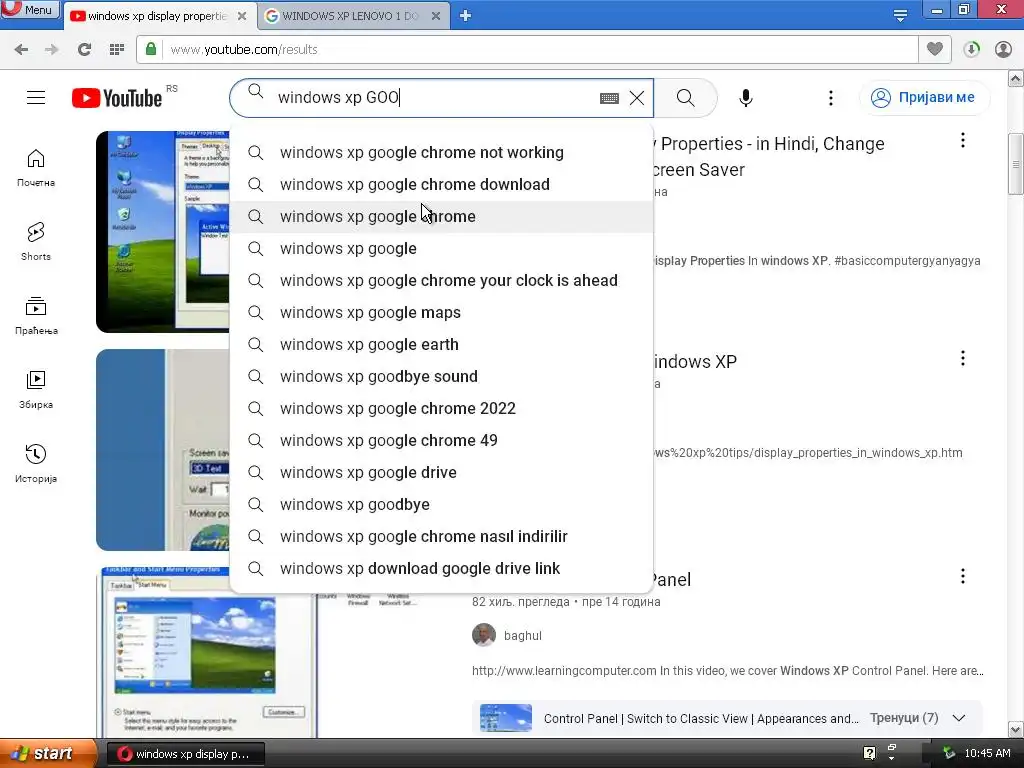This screenshot has height=768, width=1024.
Task: Bookmark the page with the heart icon
Action: (x=935, y=49)
